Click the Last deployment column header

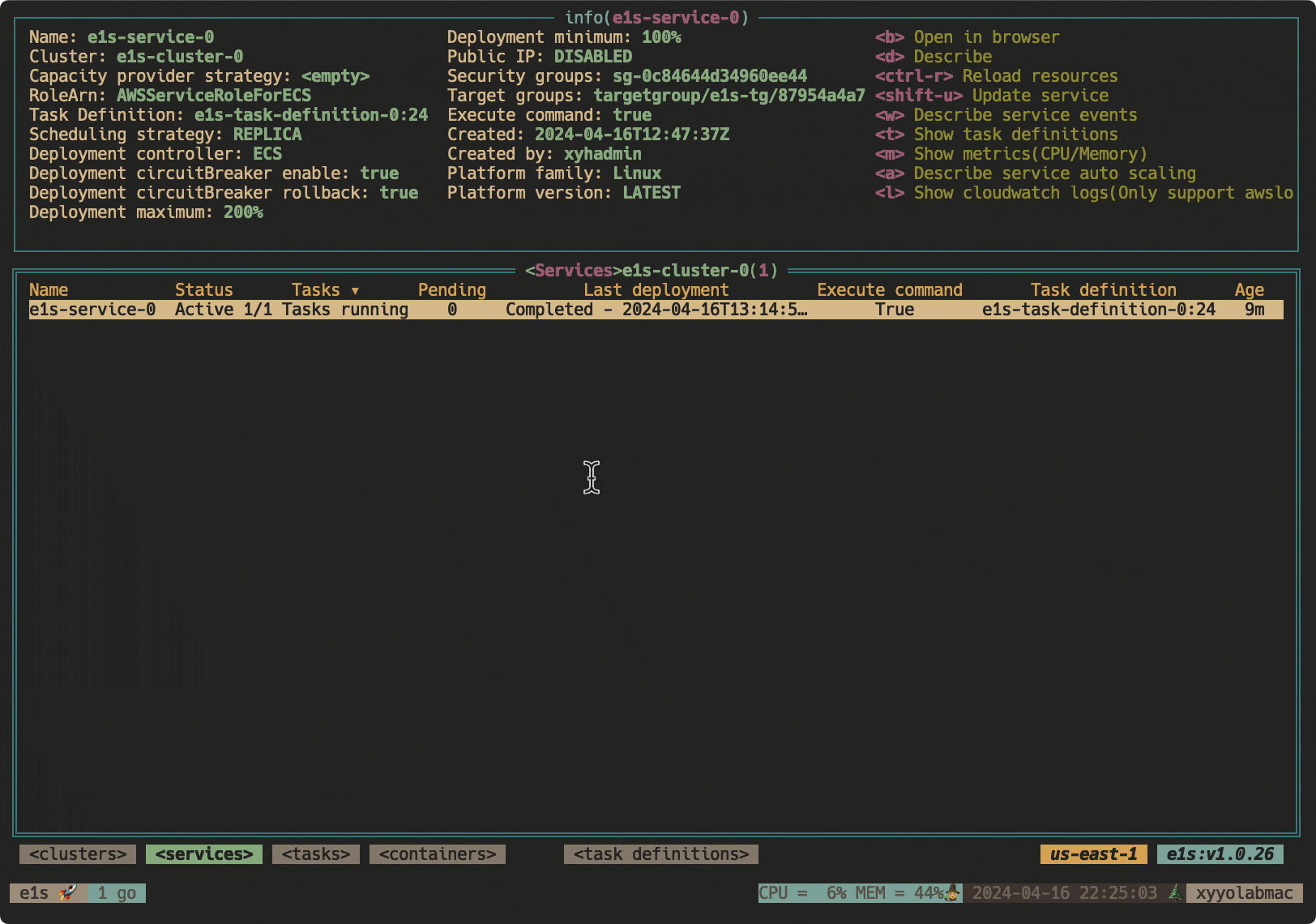tap(656, 290)
